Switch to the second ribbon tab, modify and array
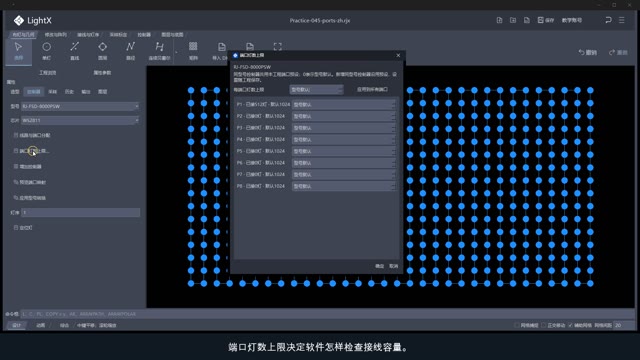 [x=56, y=35]
